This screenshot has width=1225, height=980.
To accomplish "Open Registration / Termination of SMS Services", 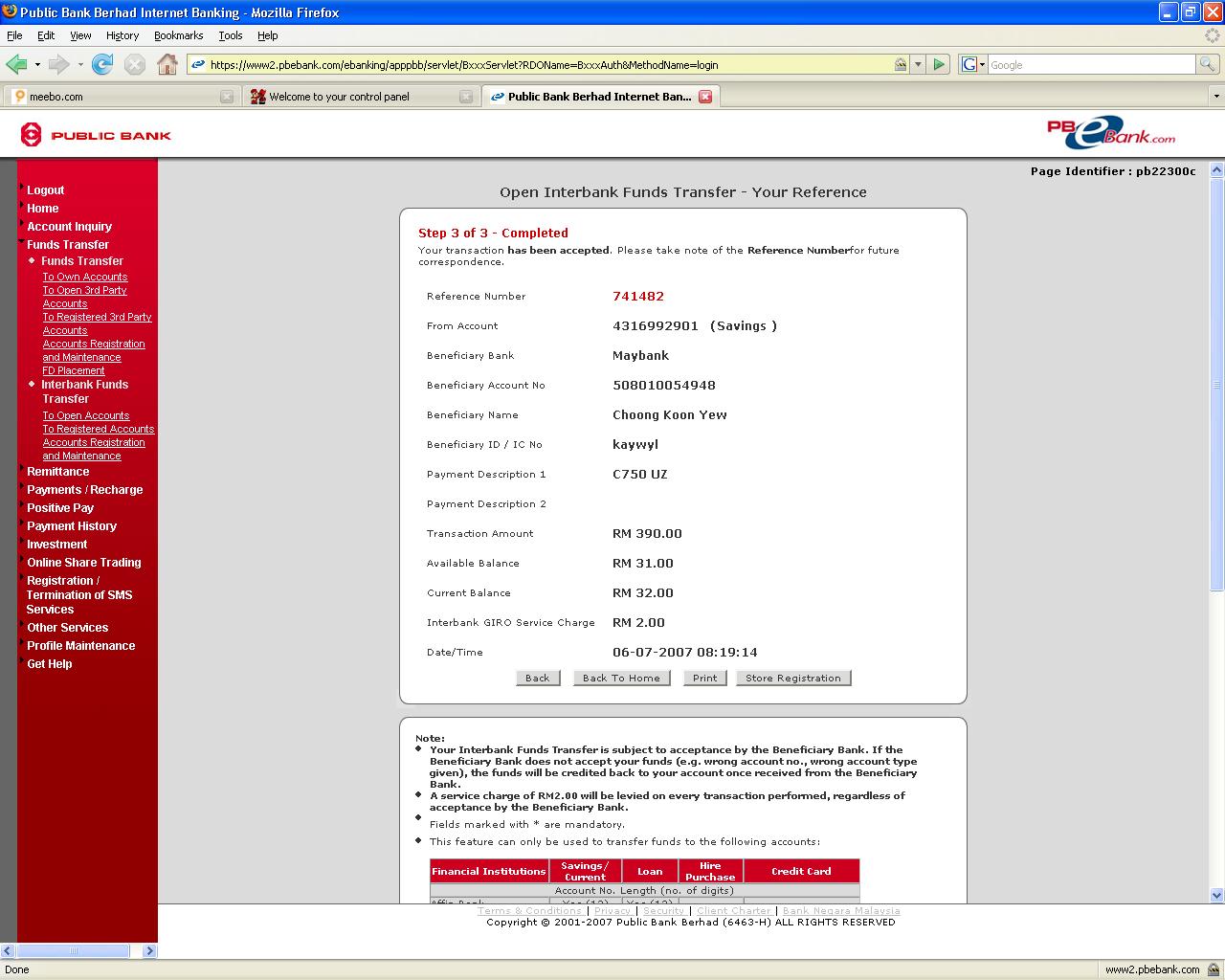I will (79, 595).
